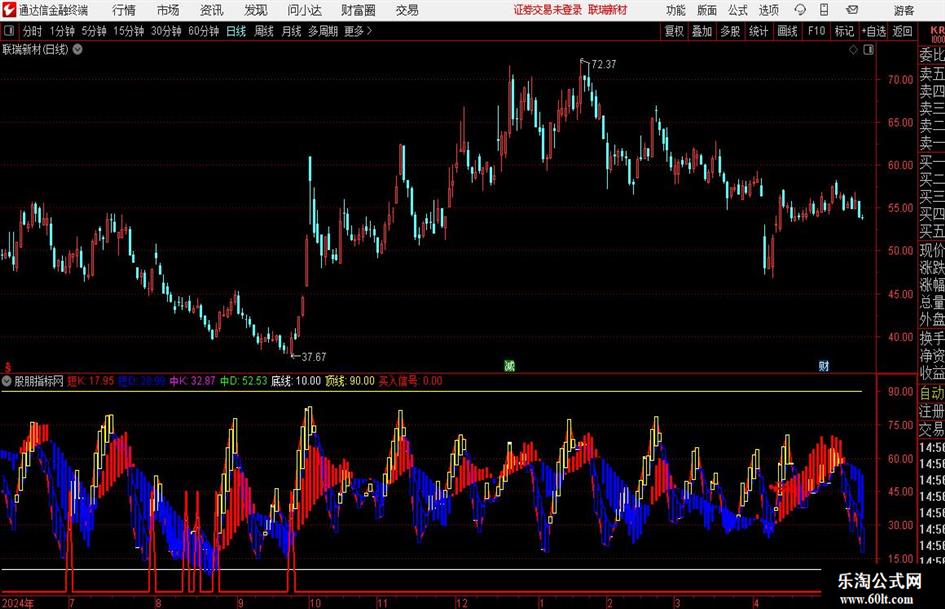Switch to 1分钟 period tab

pos(61,31)
